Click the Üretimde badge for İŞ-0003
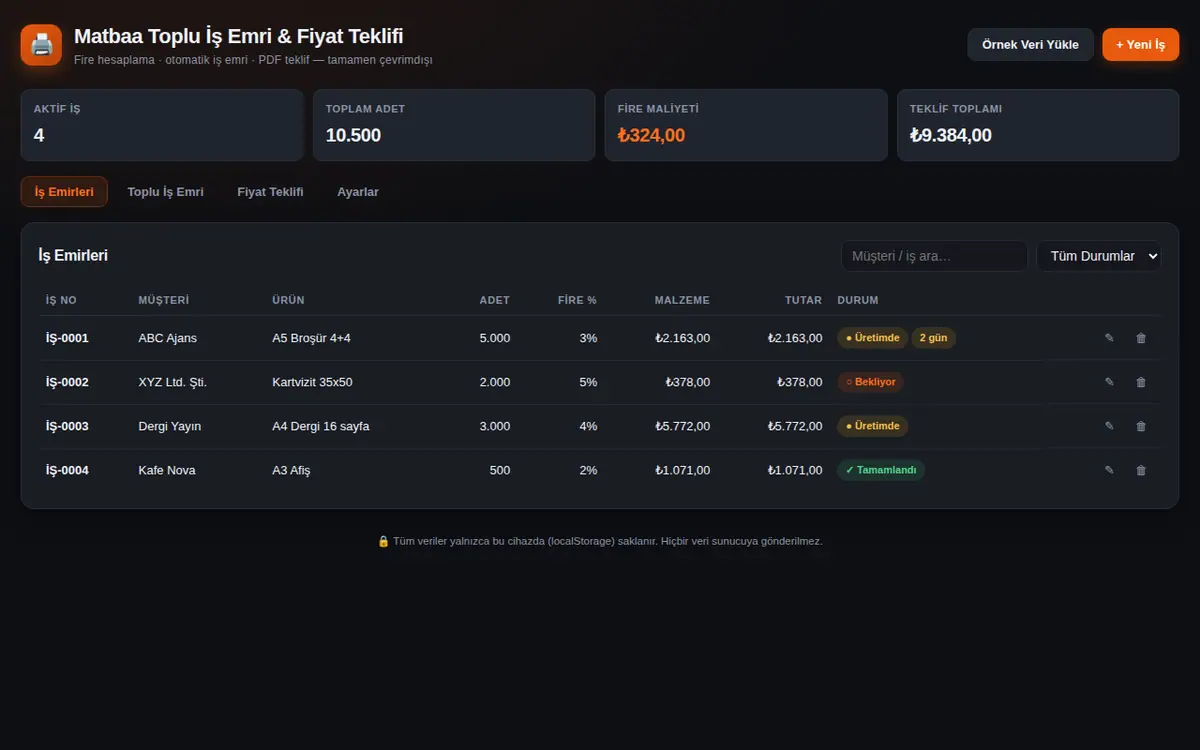The image size is (1200, 750). click(873, 426)
